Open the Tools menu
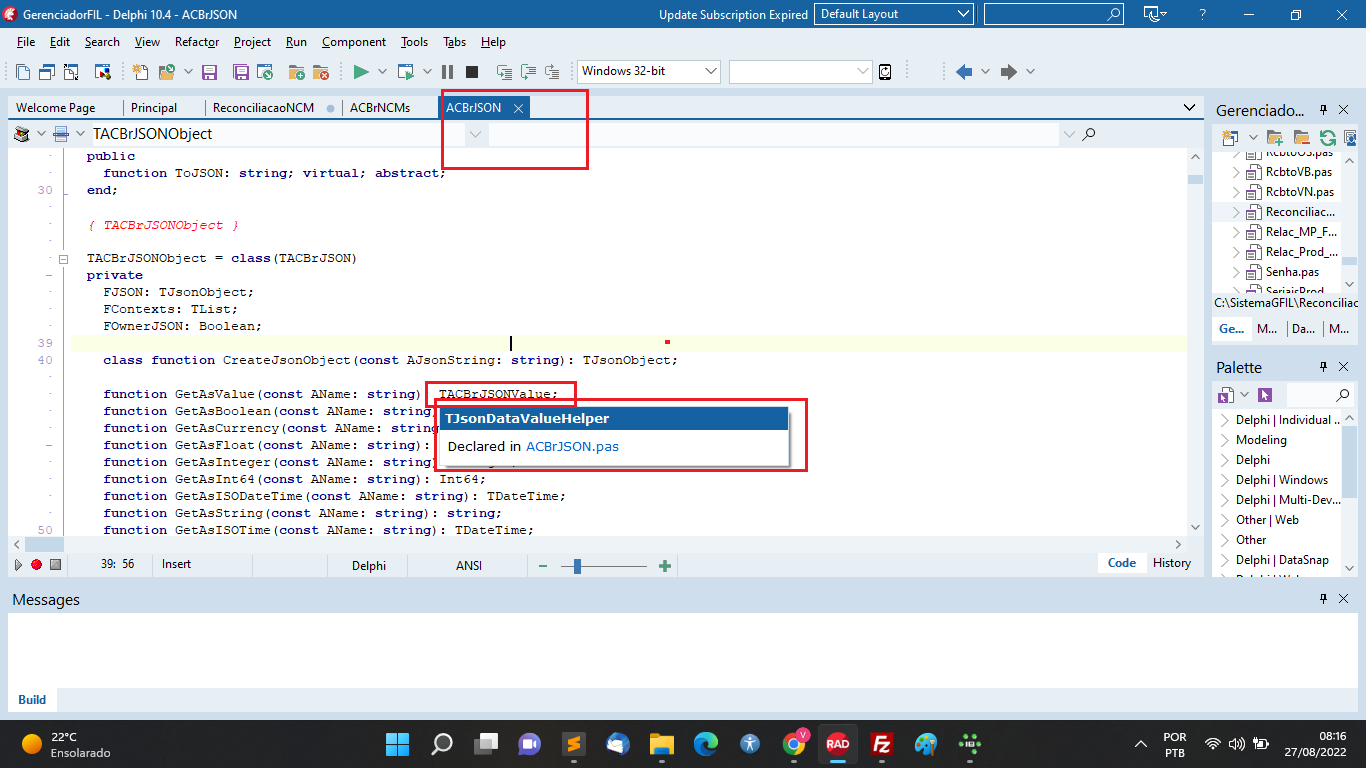The image size is (1366, 768). click(x=414, y=42)
